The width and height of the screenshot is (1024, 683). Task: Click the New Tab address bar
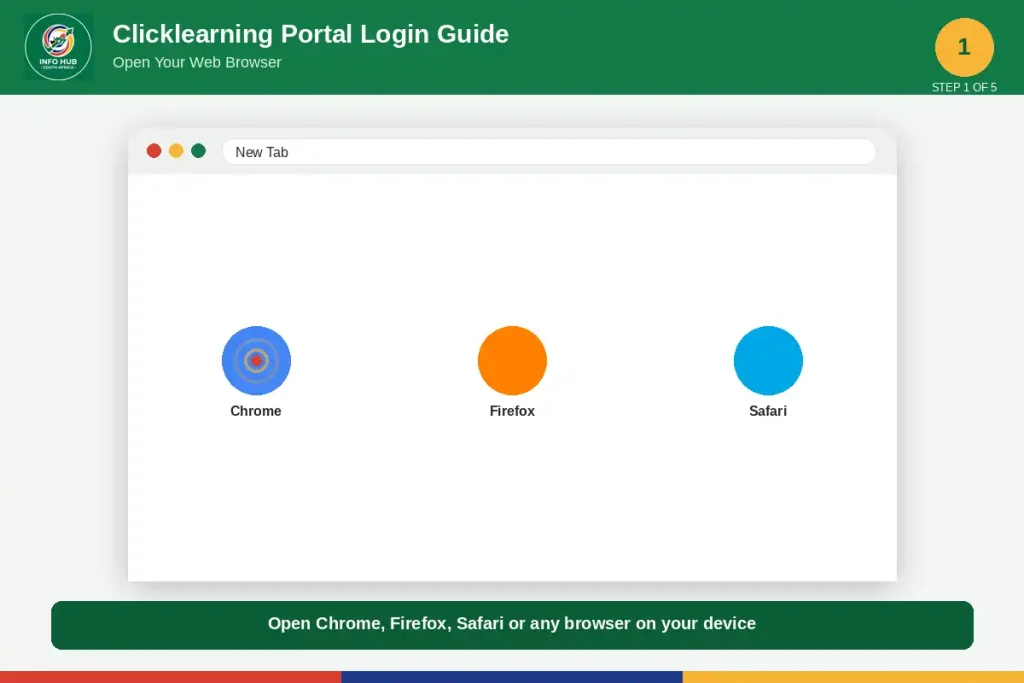click(x=549, y=152)
